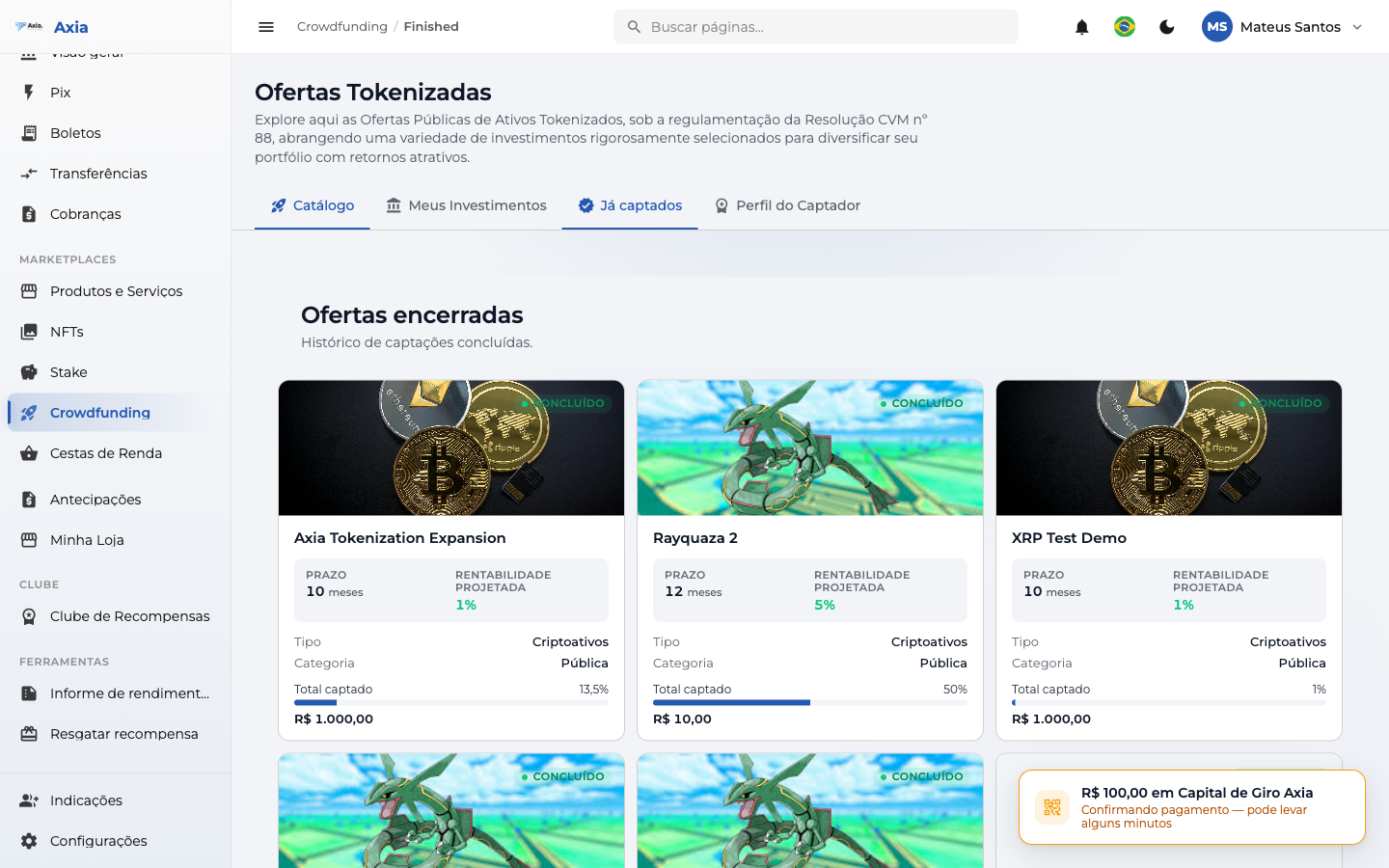Go to the Axia logo home
The width and height of the screenshot is (1389, 868).
(x=52, y=27)
